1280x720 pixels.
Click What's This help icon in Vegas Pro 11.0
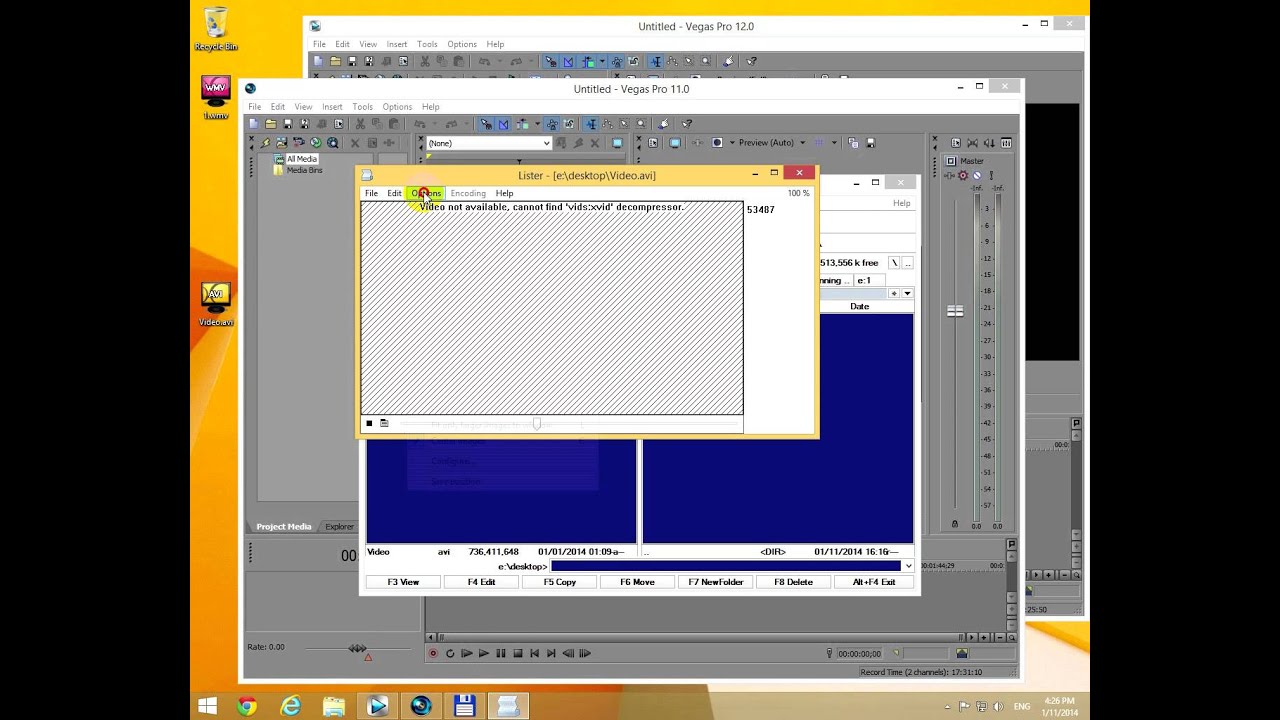point(687,124)
